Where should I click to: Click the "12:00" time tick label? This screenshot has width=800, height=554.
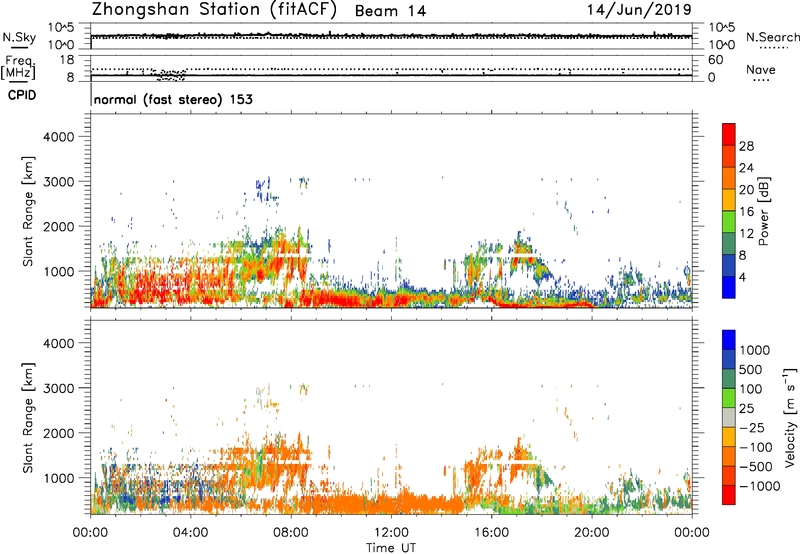(391, 533)
